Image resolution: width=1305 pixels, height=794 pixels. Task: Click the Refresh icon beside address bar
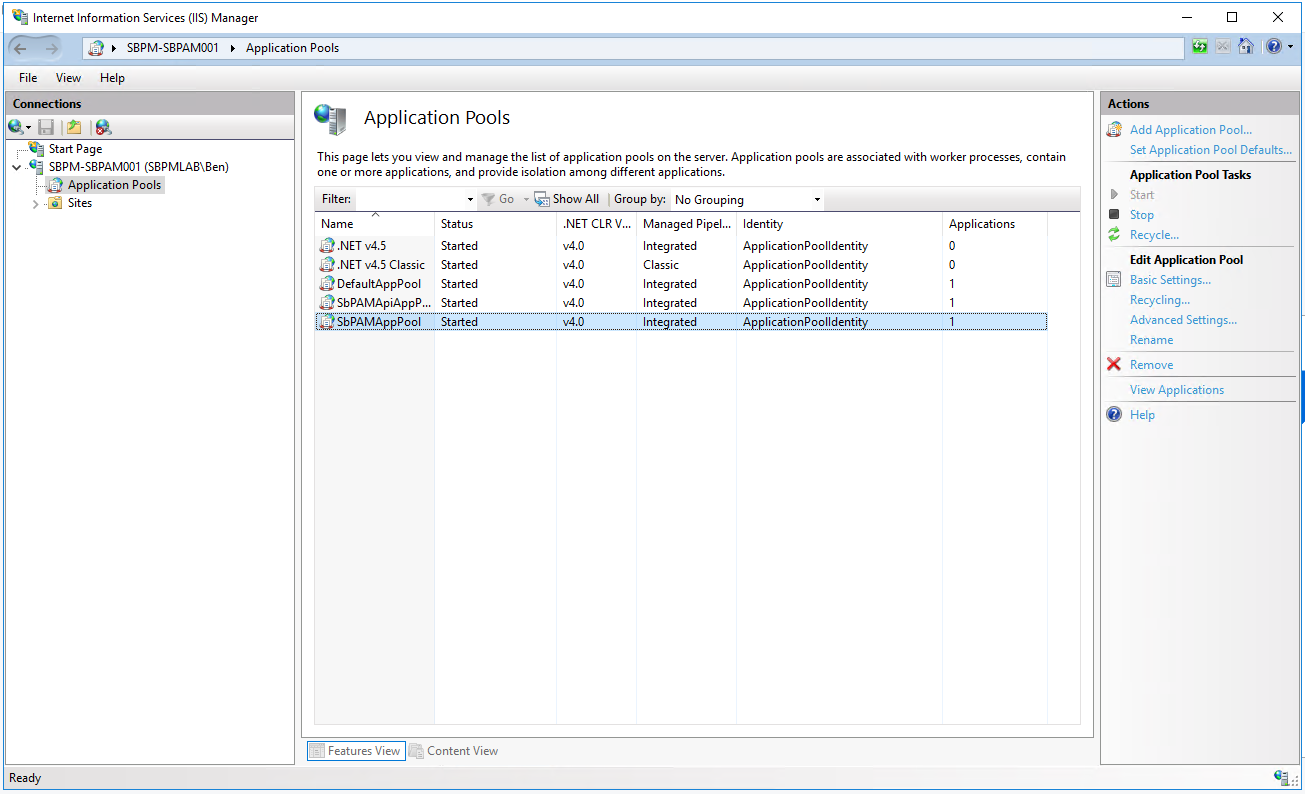[x=1199, y=47]
